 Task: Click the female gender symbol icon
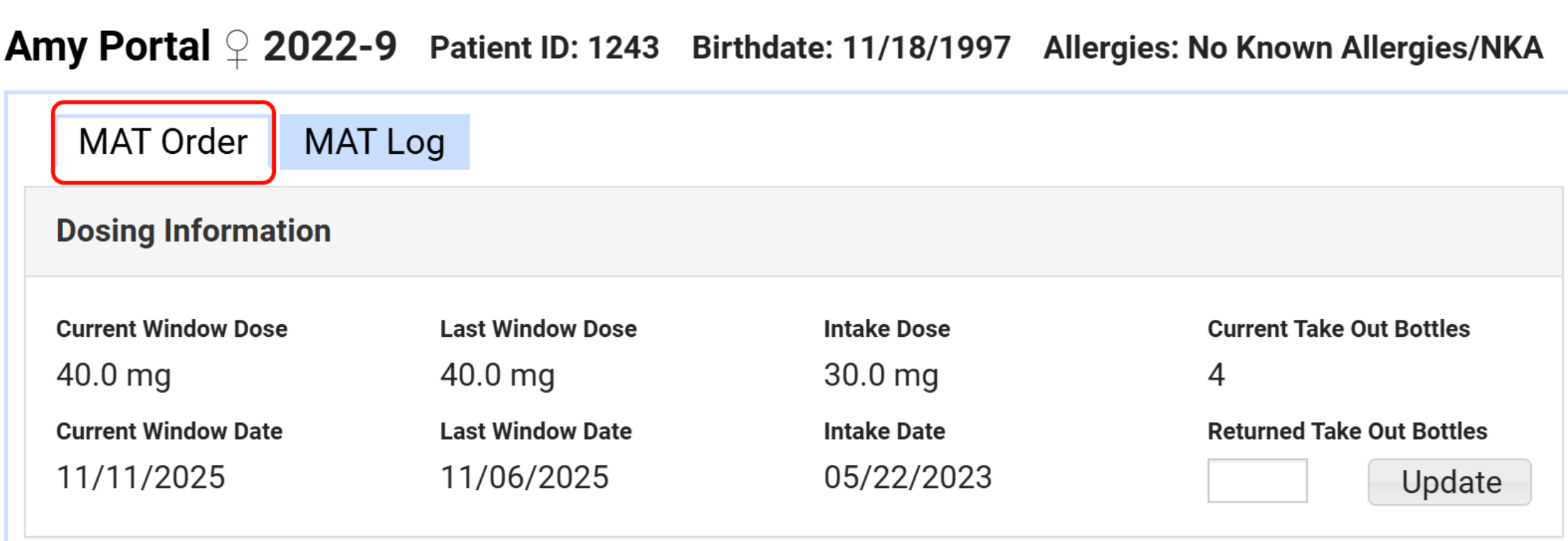coord(237,48)
